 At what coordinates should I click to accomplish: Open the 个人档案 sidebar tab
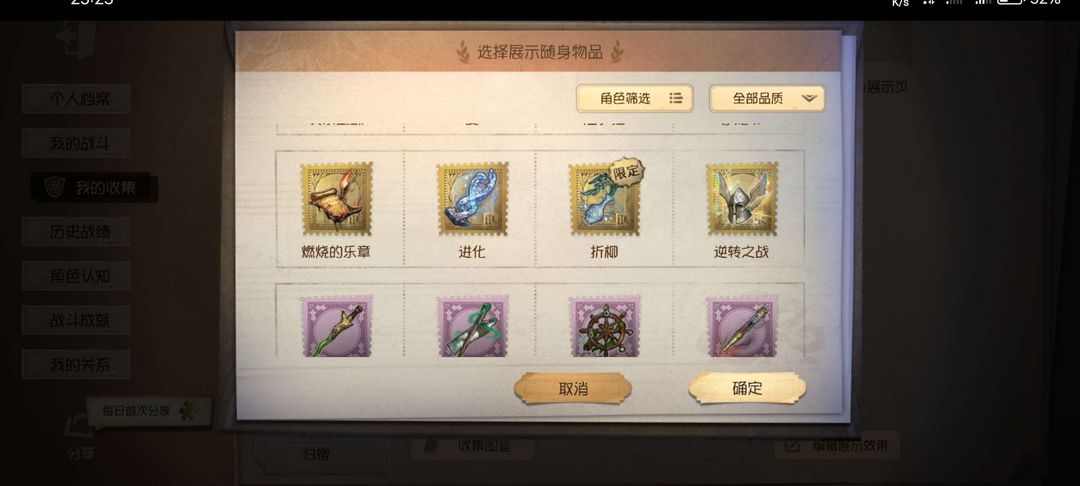[x=76, y=98]
